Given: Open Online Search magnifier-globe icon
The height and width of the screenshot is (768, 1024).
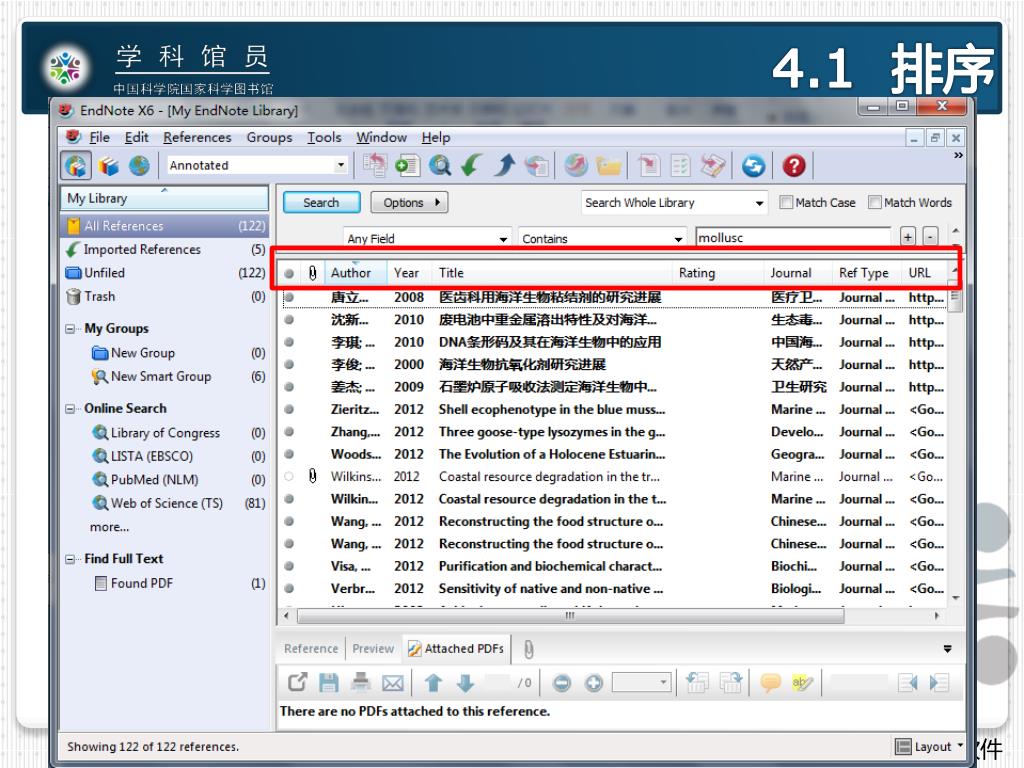Looking at the screenshot, I should (x=440, y=166).
